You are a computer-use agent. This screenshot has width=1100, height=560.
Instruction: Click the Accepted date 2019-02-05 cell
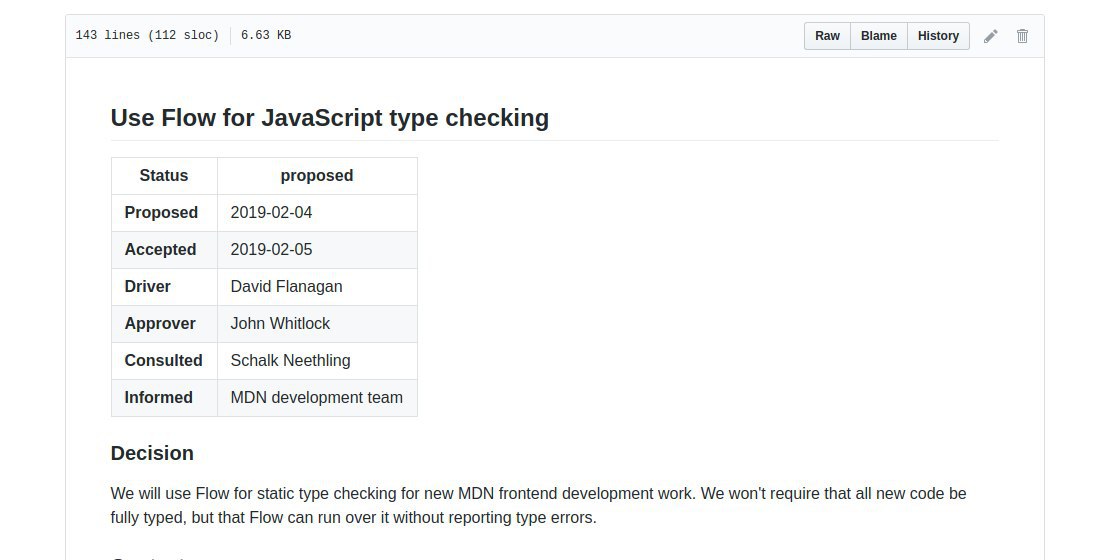point(271,250)
